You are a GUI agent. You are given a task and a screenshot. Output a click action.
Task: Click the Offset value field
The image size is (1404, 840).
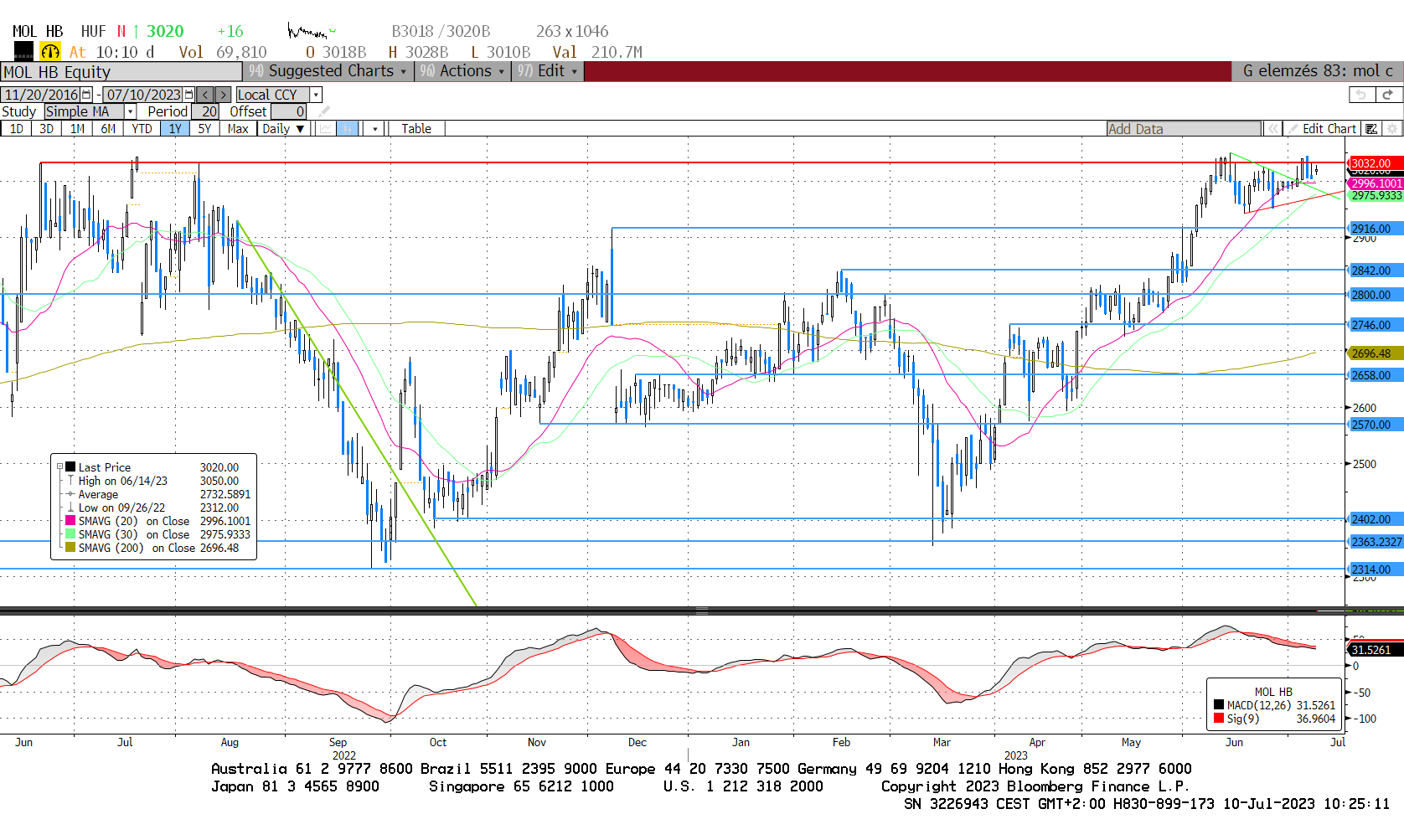(x=288, y=111)
